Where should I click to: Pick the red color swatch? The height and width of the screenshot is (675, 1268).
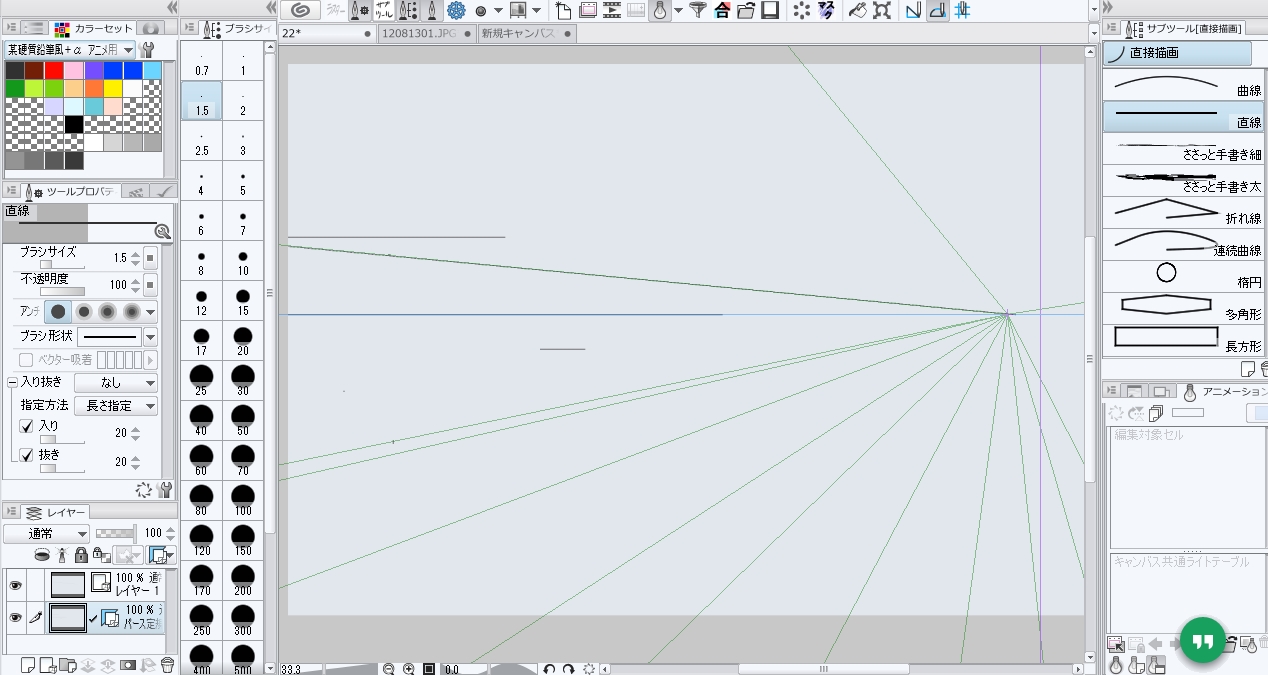pyautogui.click(x=54, y=70)
